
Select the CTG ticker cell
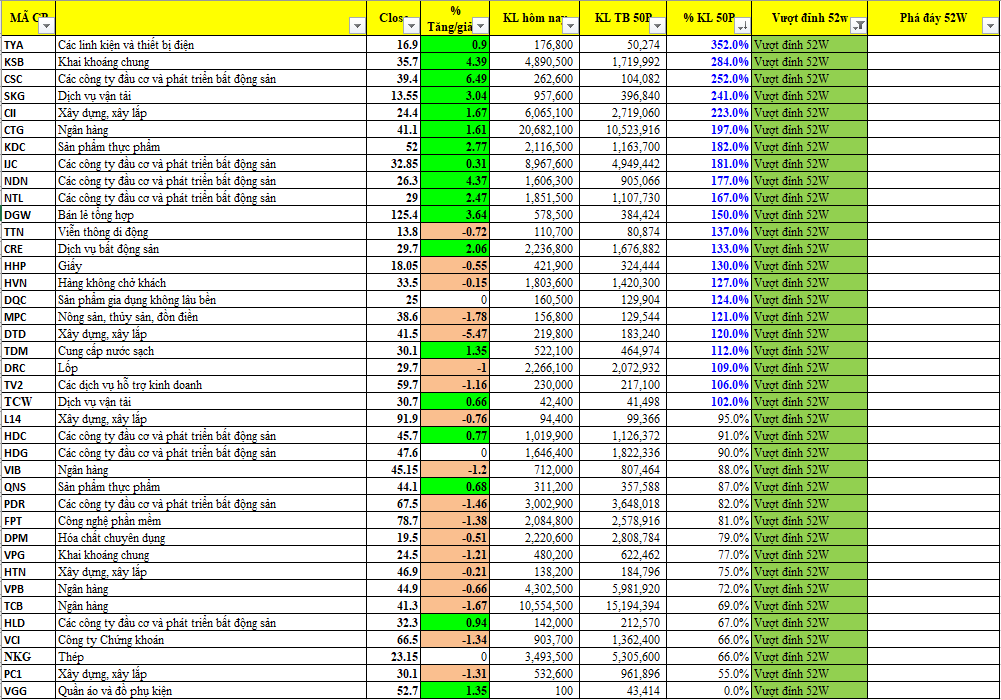pyautogui.click(x=27, y=130)
